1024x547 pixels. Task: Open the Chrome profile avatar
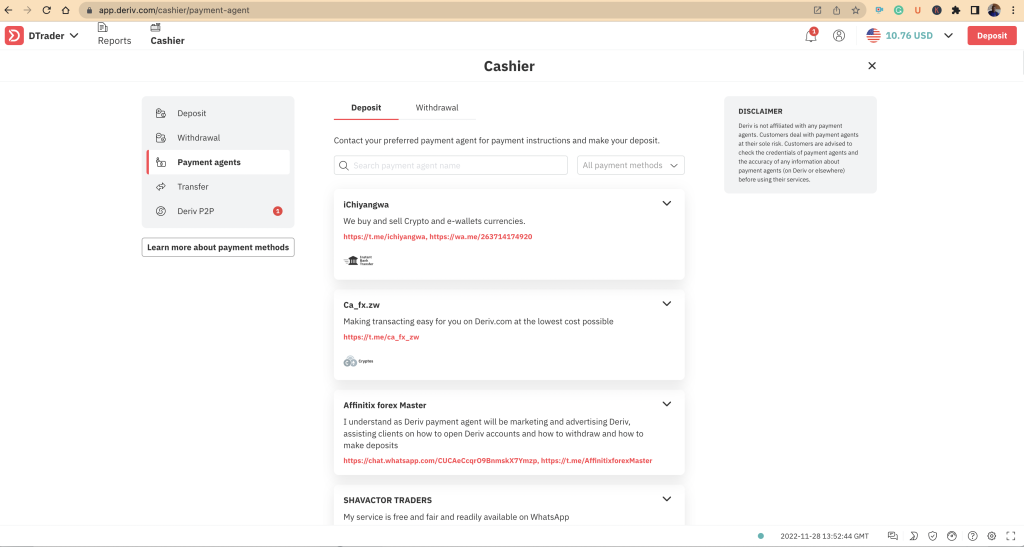coord(995,10)
